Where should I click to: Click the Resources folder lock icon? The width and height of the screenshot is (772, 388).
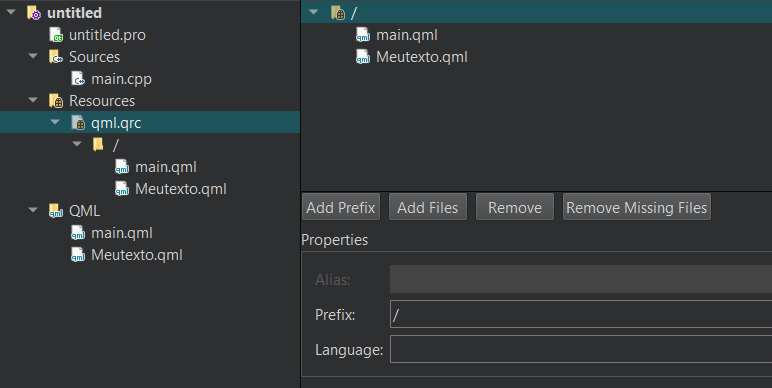coord(56,101)
